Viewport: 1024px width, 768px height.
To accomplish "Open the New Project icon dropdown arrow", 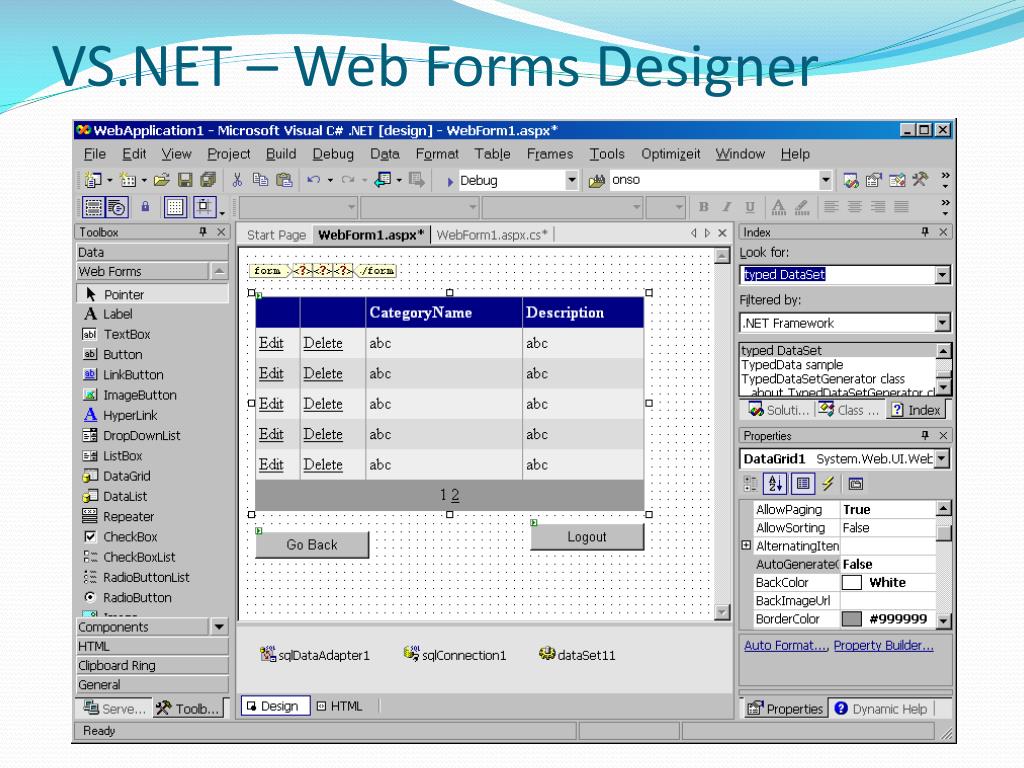I will (110, 180).
